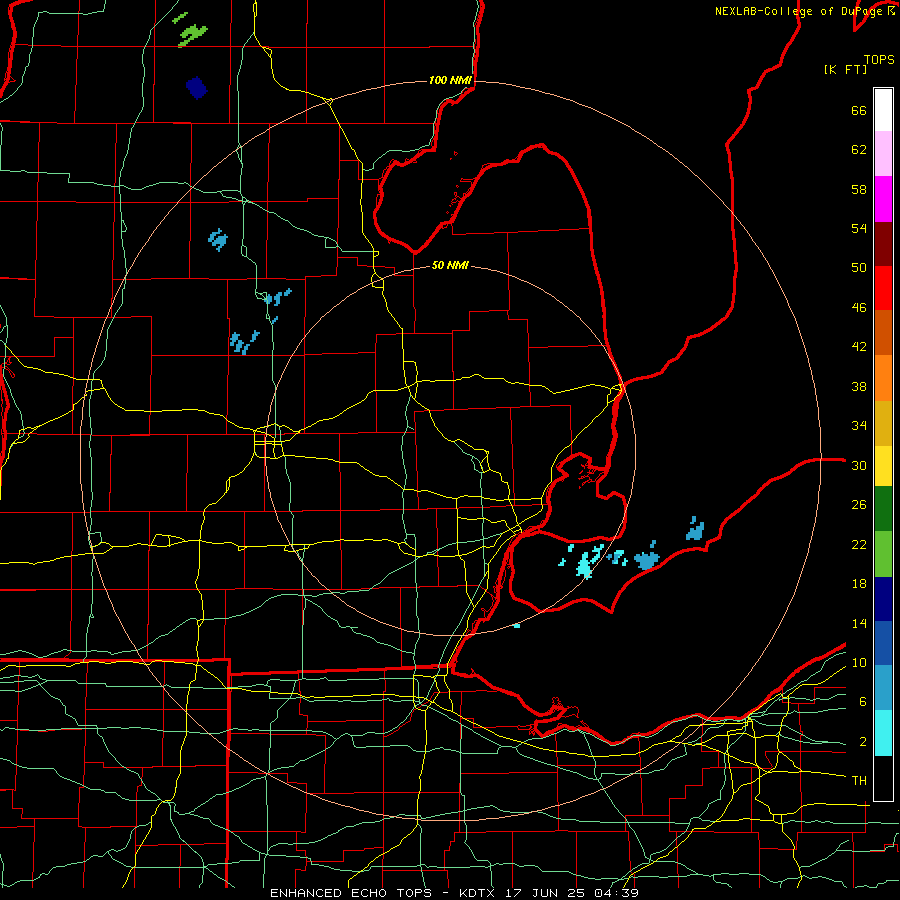Click the "14" legend value
Viewport: 900px width, 900px height.
859,623
